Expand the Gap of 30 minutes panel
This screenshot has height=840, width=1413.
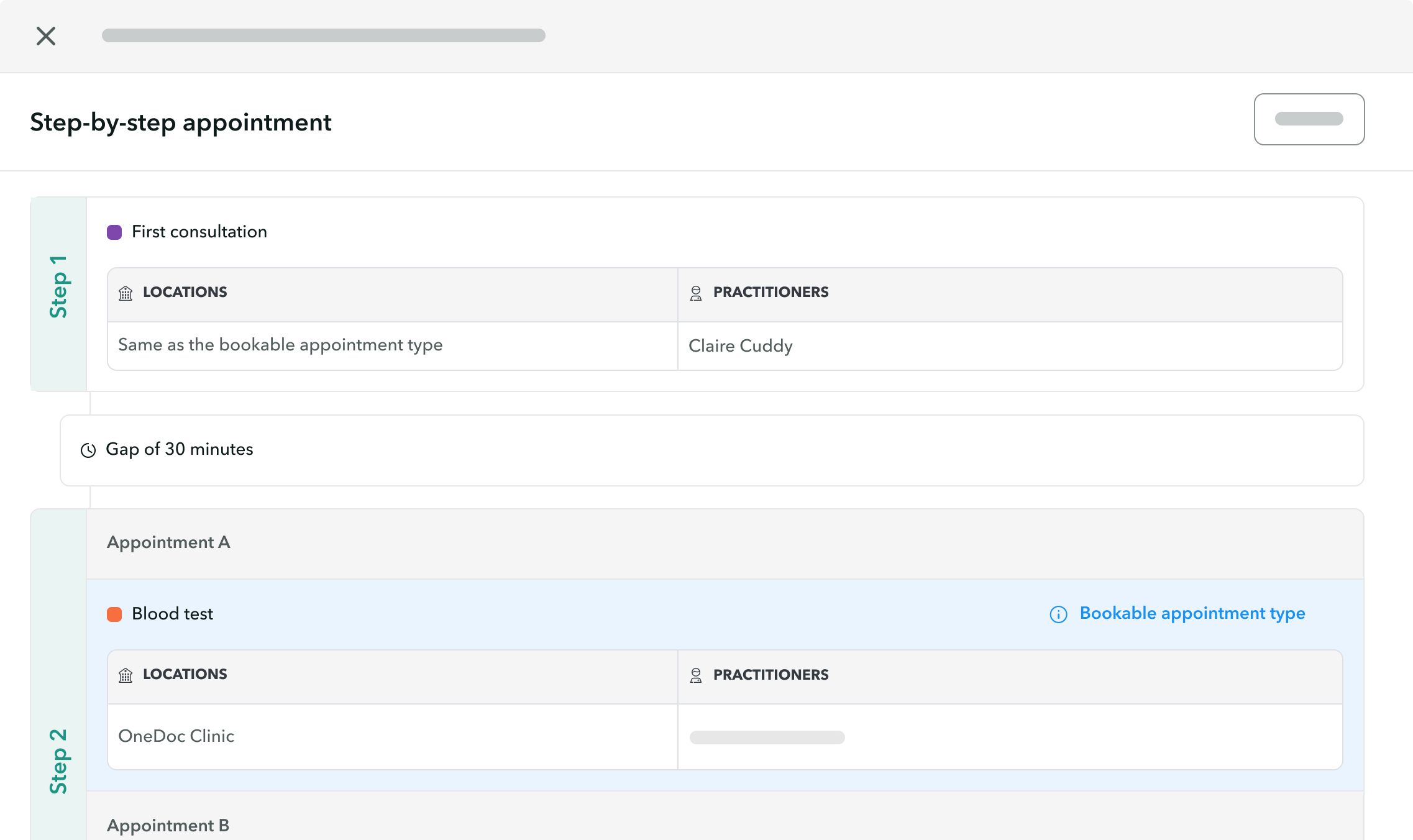pyautogui.click(x=179, y=450)
